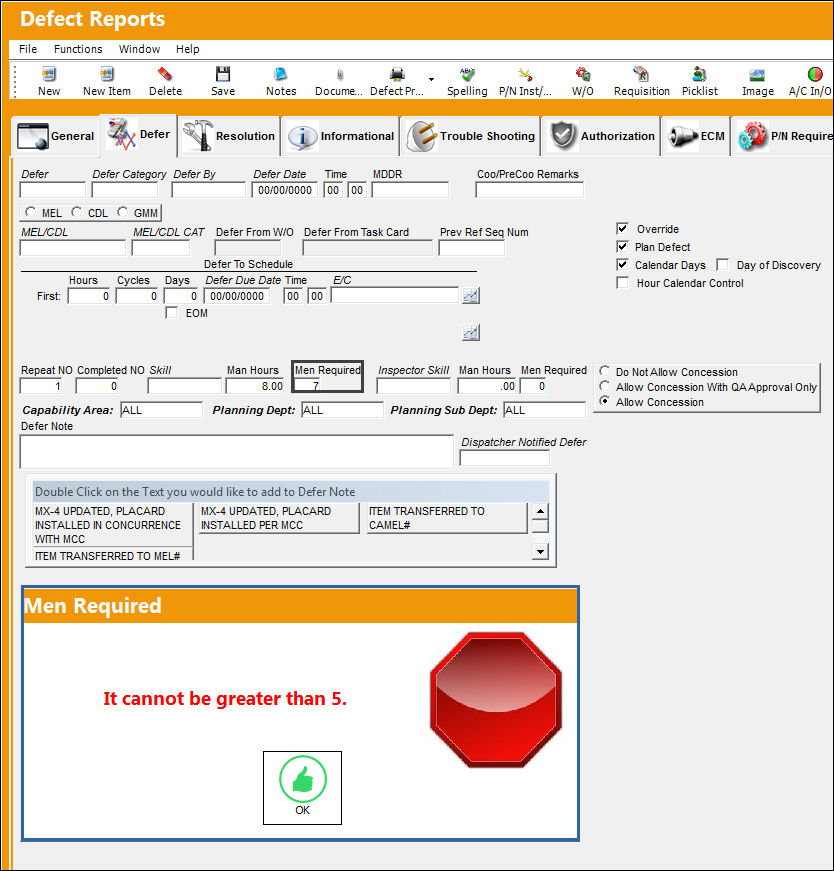Click OK in Men Required dialog
The width and height of the screenshot is (834, 871).
302,788
